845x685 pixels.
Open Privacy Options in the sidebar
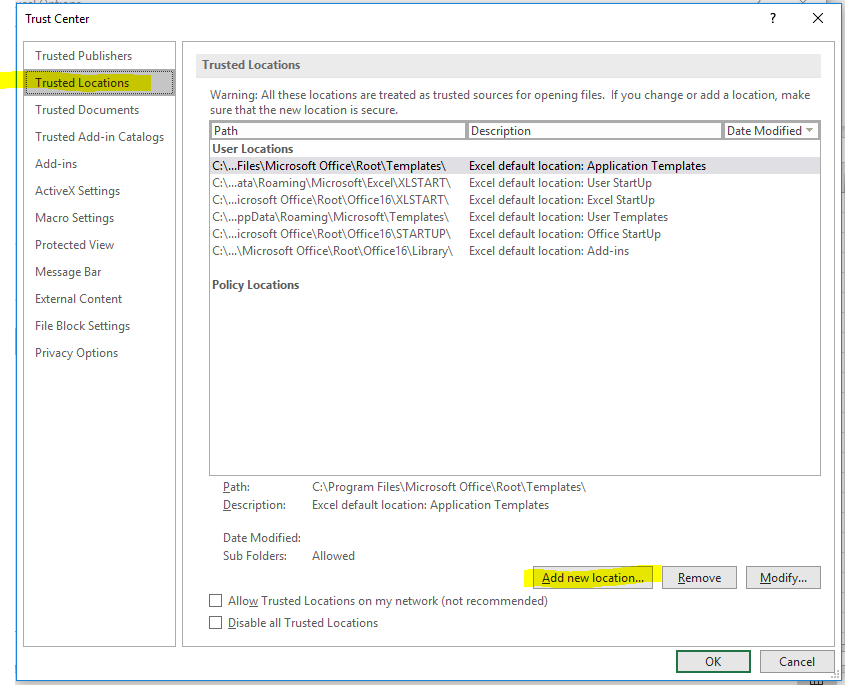(76, 353)
